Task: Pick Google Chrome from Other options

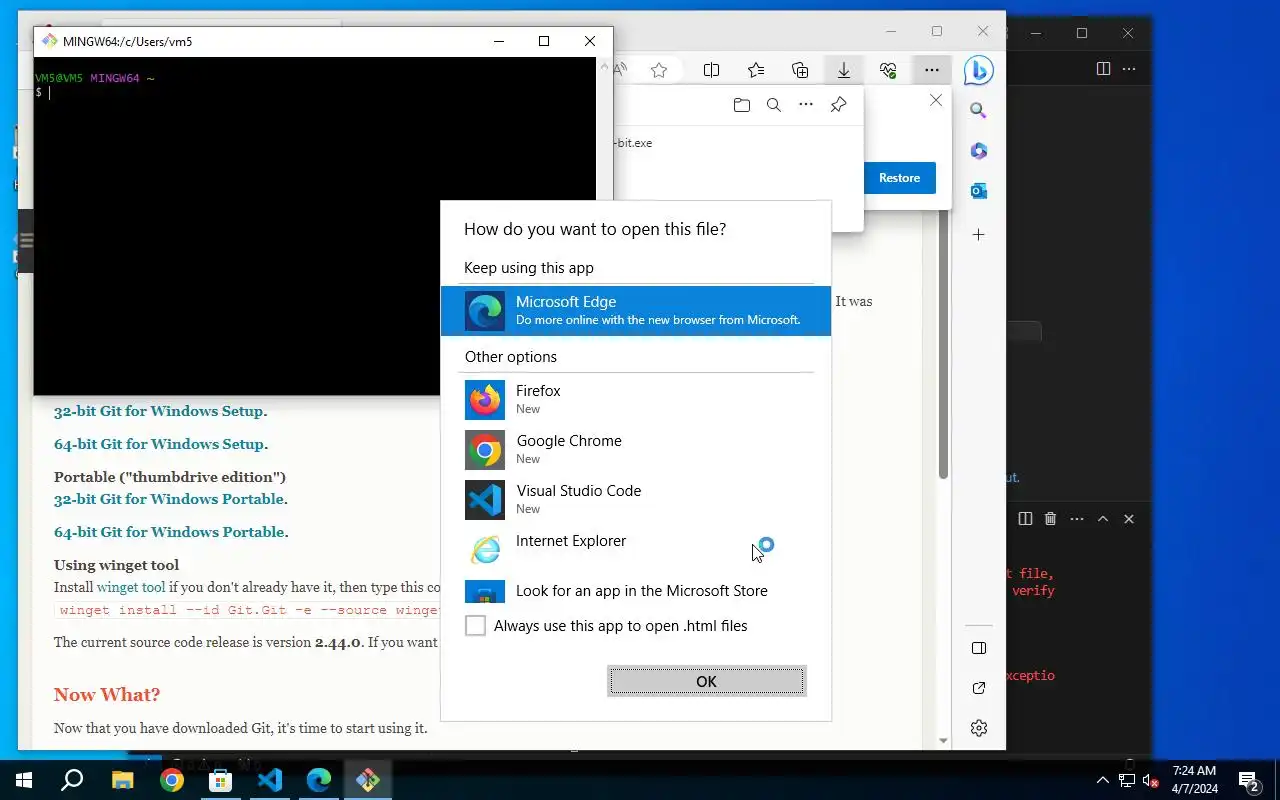Action: coord(636,450)
